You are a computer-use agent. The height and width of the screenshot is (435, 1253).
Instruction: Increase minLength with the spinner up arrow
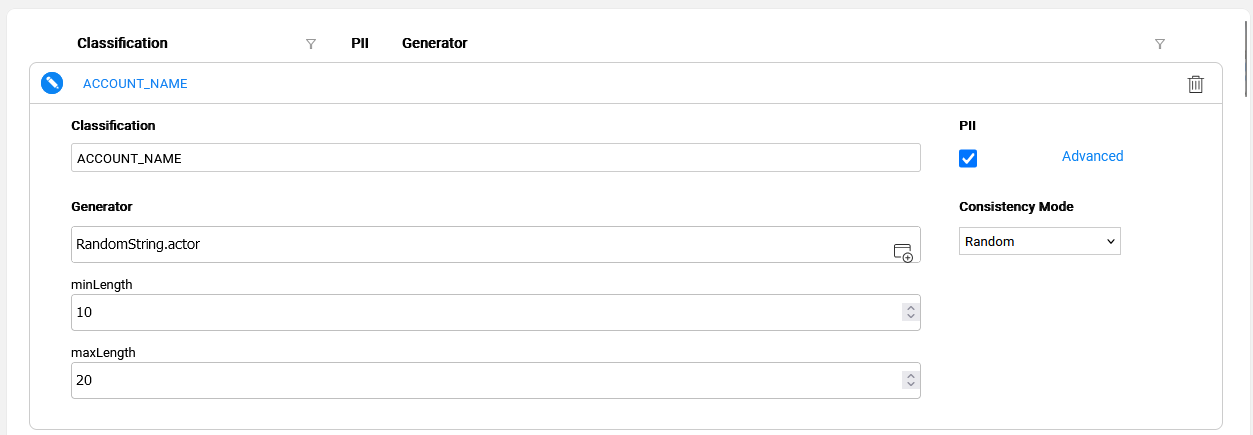pos(910,308)
